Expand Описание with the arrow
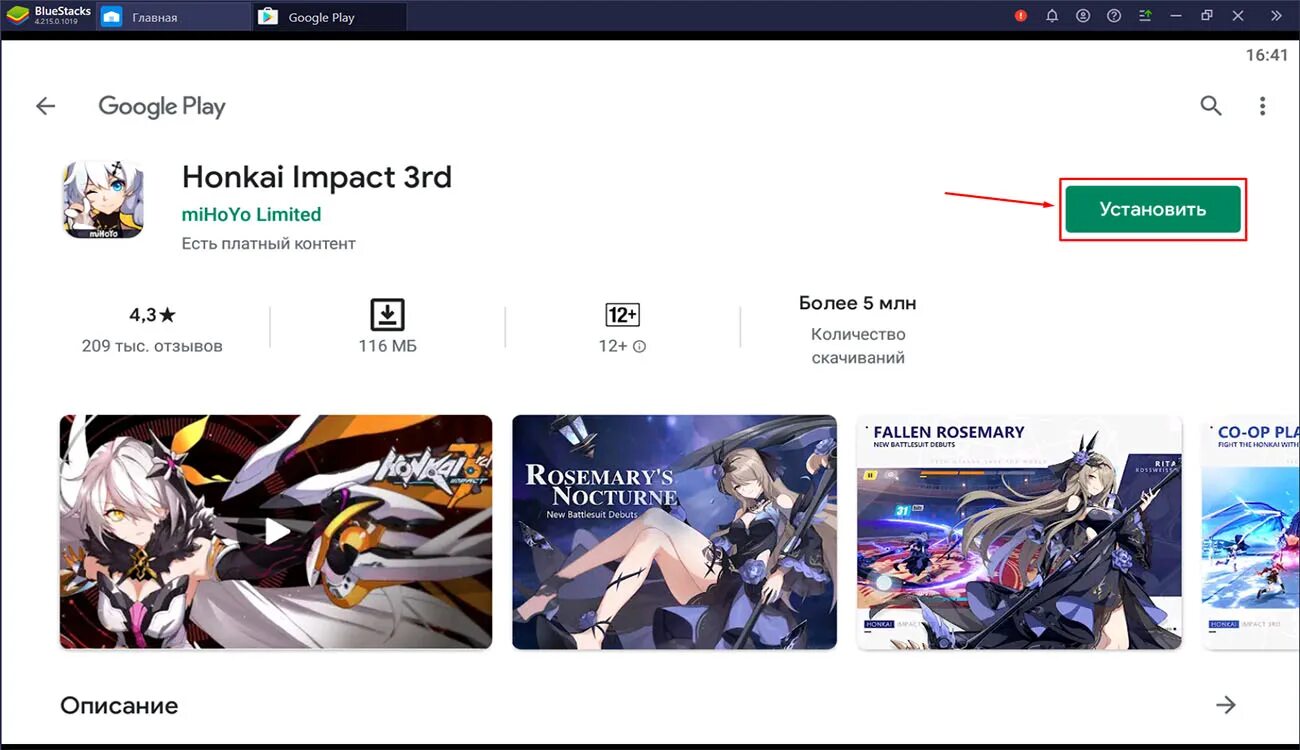 (x=1226, y=705)
